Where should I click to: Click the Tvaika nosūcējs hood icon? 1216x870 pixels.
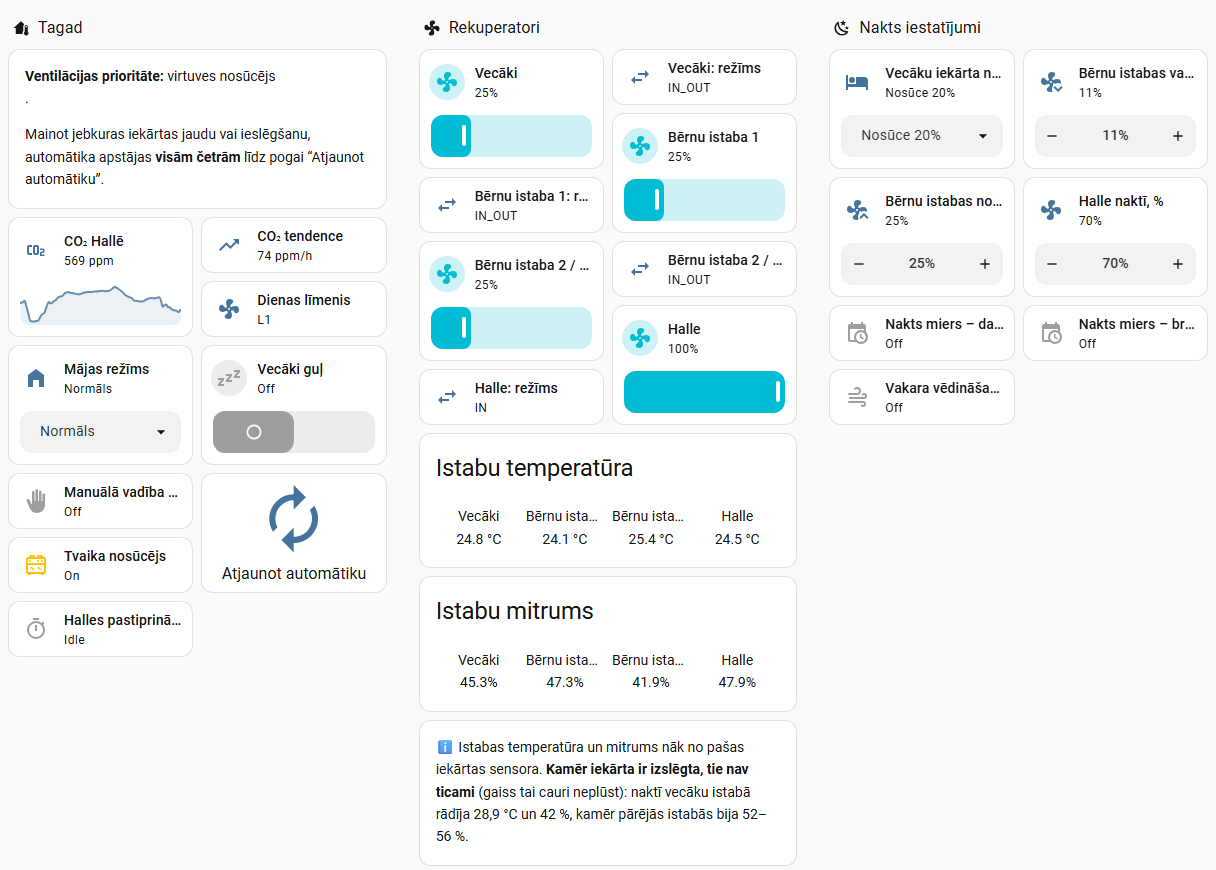36,565
